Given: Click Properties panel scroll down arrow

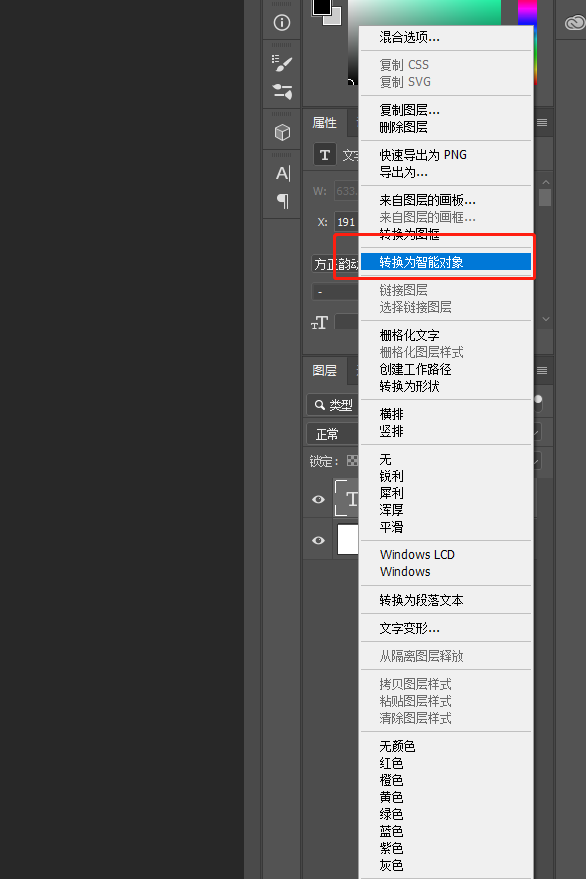Looking at the screenshot, I should tap(546, 319).
